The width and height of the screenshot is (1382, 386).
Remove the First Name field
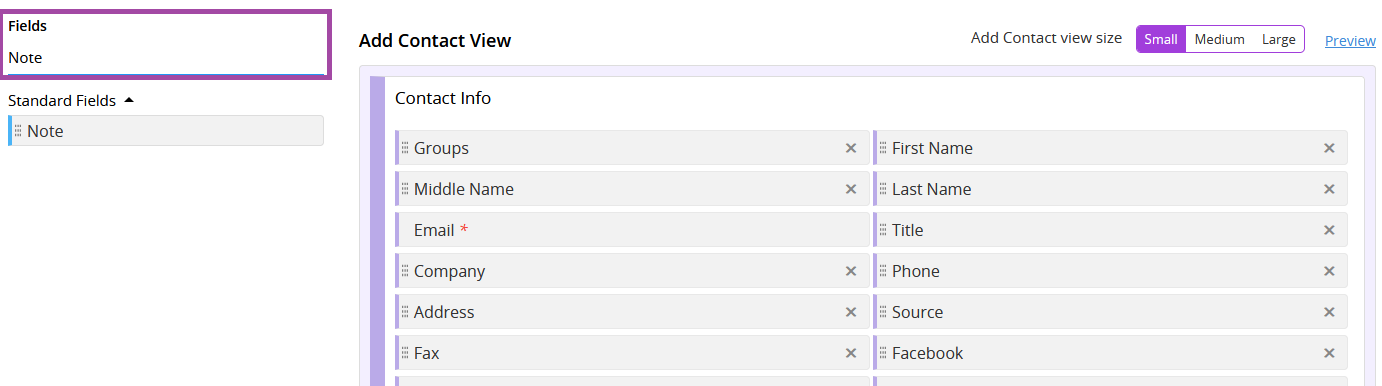(x=1329, y=148)
